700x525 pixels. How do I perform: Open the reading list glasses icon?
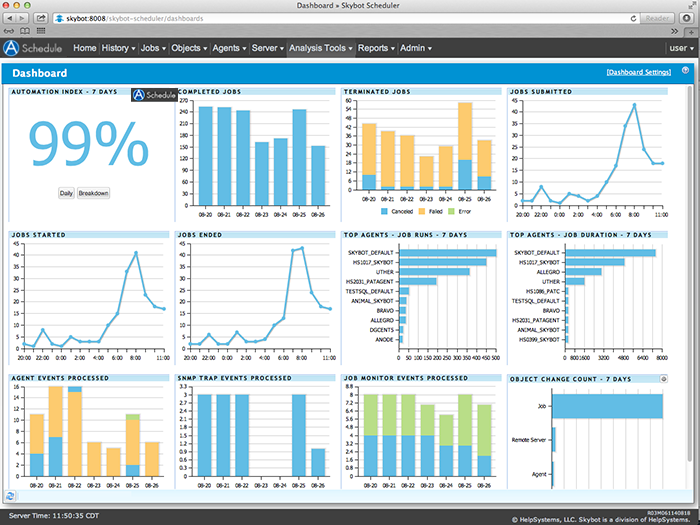pos(8,31)
